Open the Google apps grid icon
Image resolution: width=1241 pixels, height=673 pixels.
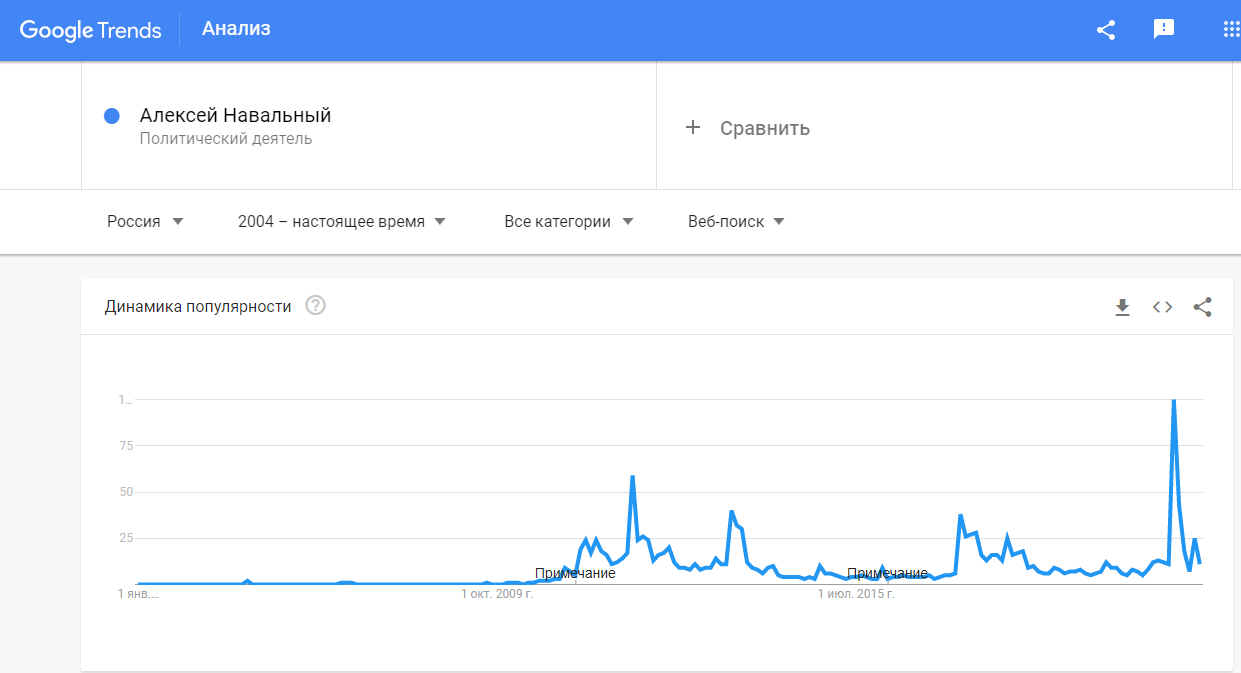click(1231, 29)
